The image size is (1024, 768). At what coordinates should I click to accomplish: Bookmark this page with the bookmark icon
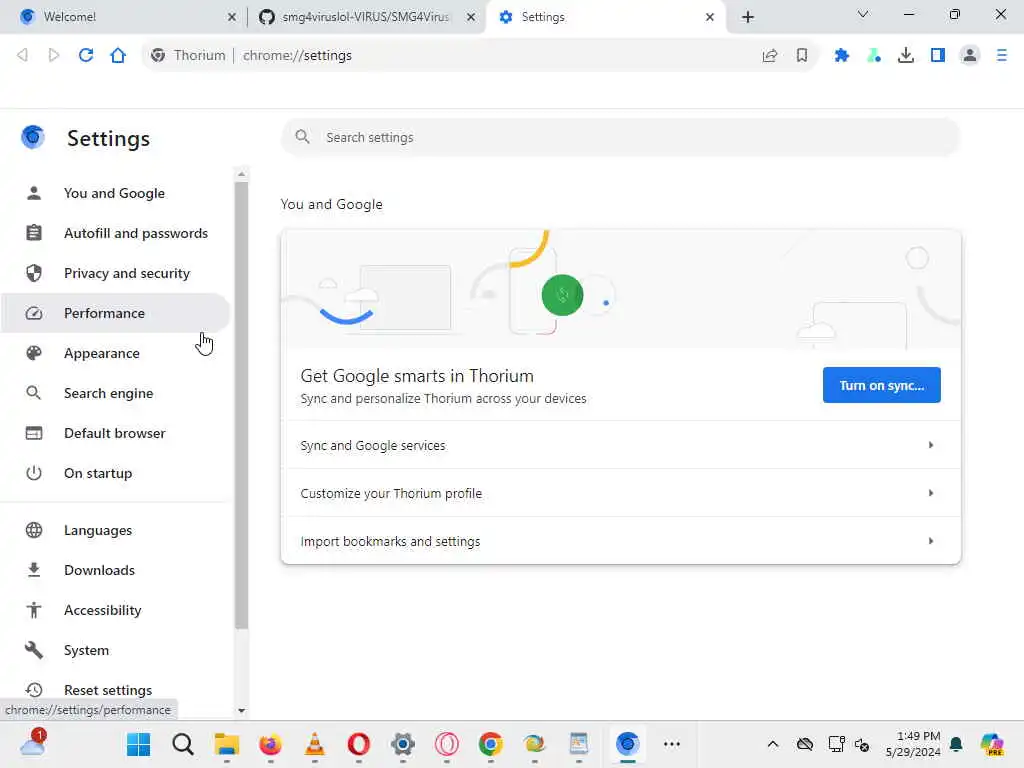pos(802,56)
